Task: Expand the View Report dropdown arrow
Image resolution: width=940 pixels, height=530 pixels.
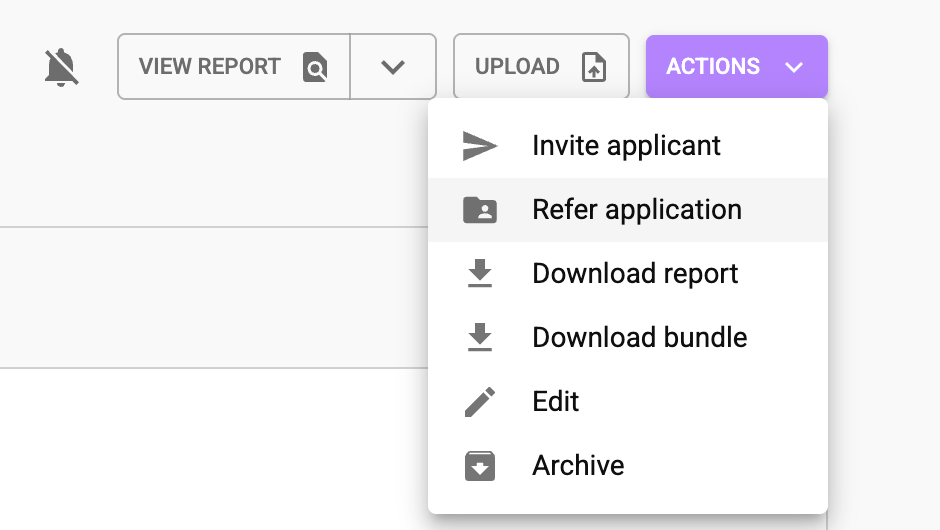Action: click(393, 67)
